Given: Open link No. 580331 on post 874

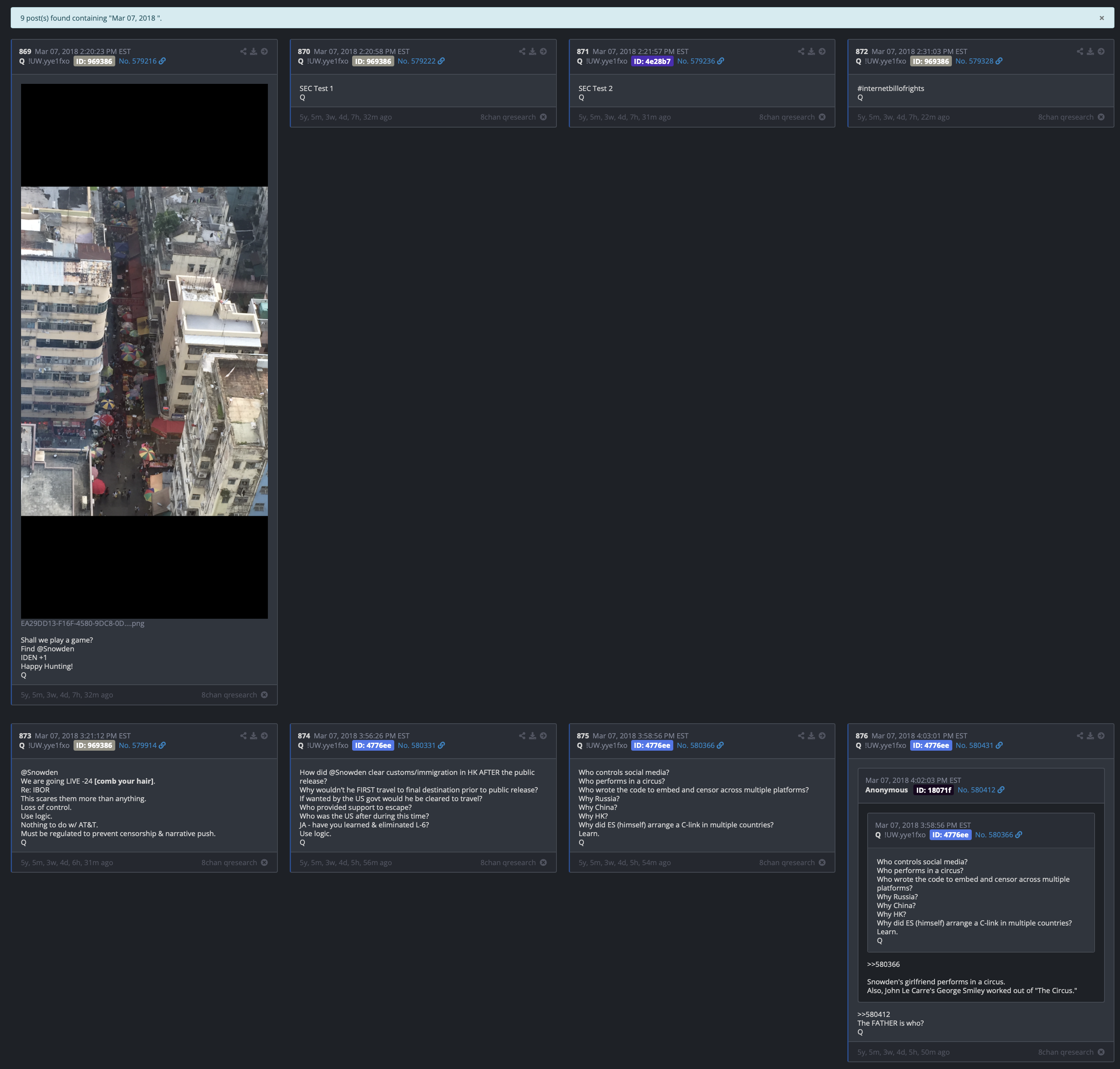Looking at the screenshot, I should (421, 746).
